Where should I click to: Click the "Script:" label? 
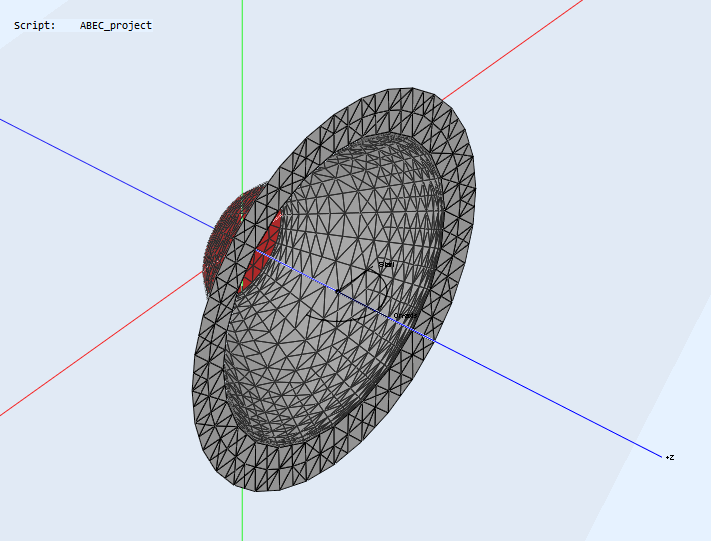pos(34,25)
